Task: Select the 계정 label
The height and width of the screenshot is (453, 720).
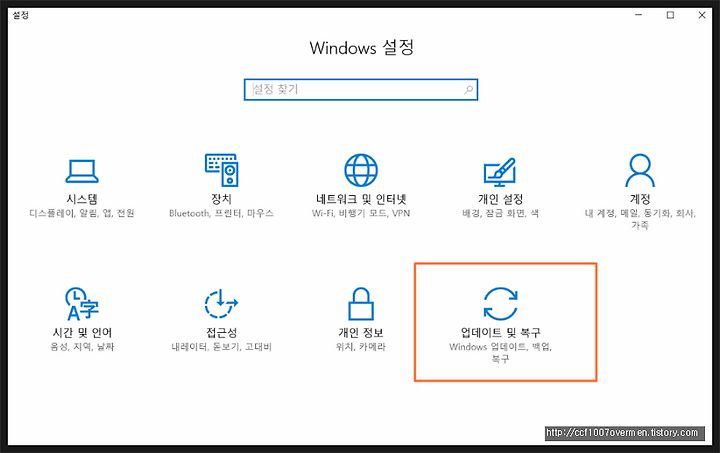Action: (x=640, y=199)
